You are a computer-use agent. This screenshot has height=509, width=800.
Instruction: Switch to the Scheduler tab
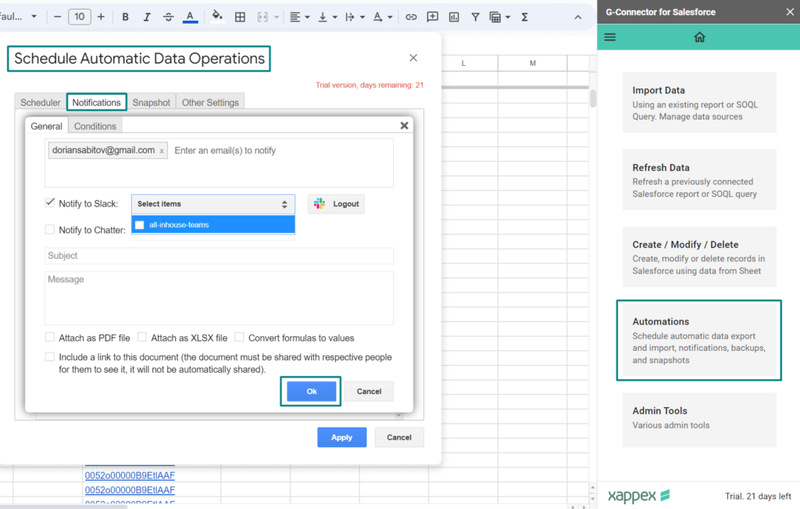[x=40, y=102]
